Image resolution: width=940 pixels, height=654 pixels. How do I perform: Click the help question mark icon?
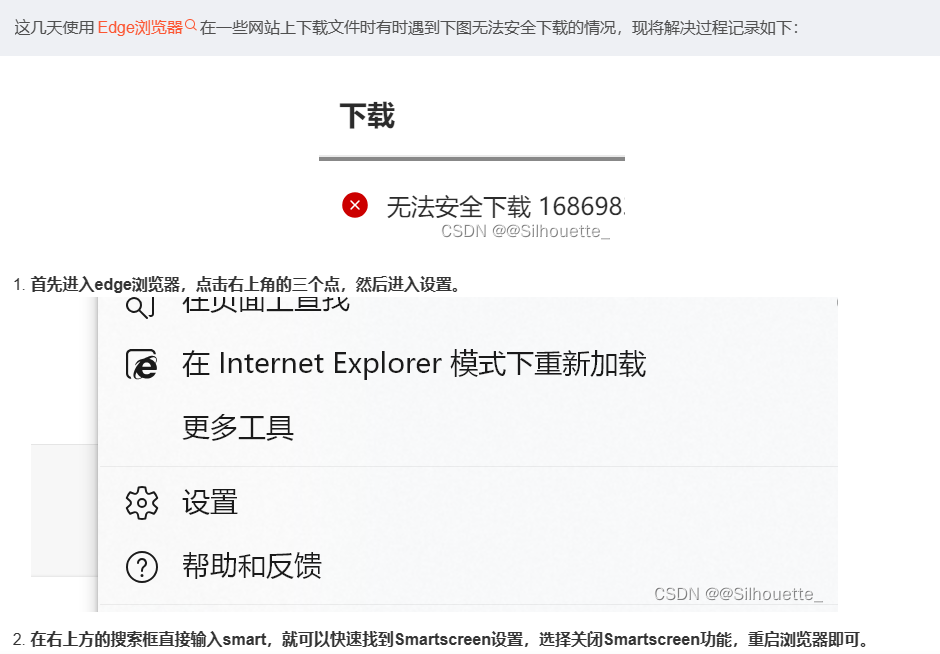tap(141, 566)
